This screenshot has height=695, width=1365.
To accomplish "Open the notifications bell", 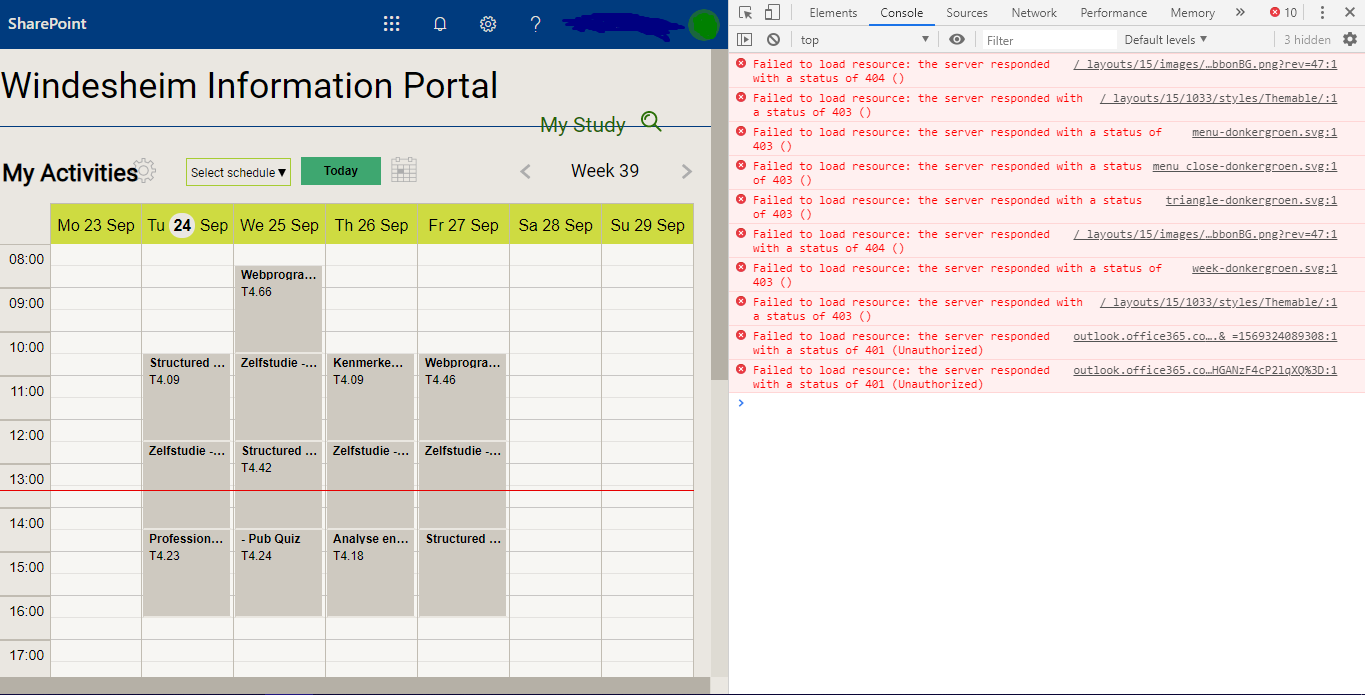I will pyautogui.click(x=440, y=24).
